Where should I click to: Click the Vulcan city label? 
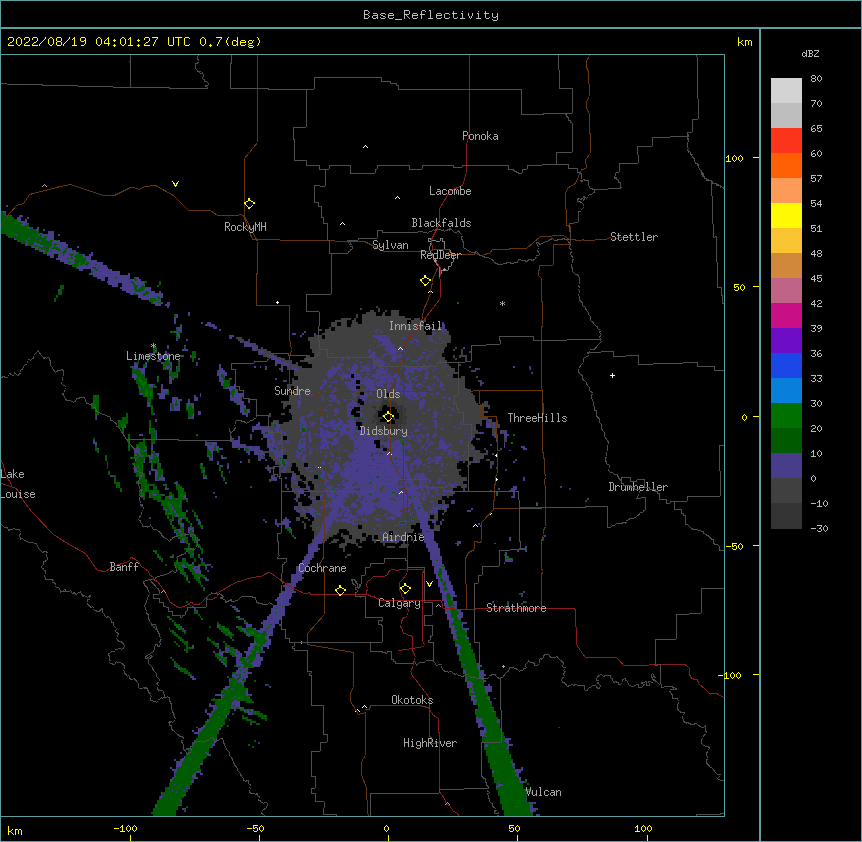544,792
